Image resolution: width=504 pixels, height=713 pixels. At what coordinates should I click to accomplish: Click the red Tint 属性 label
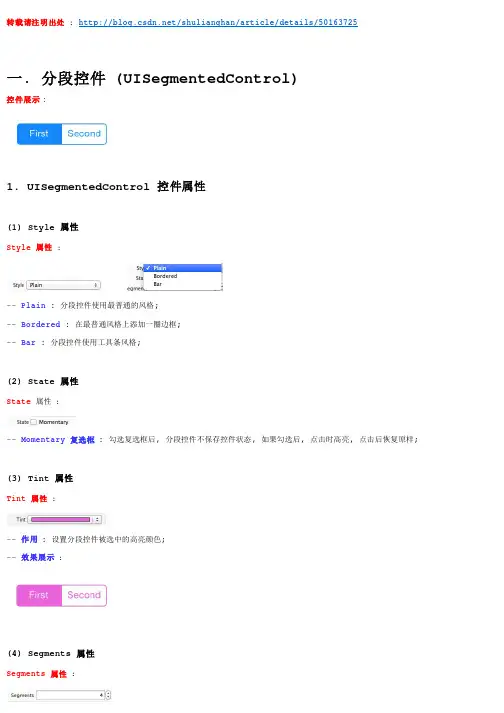27,498
